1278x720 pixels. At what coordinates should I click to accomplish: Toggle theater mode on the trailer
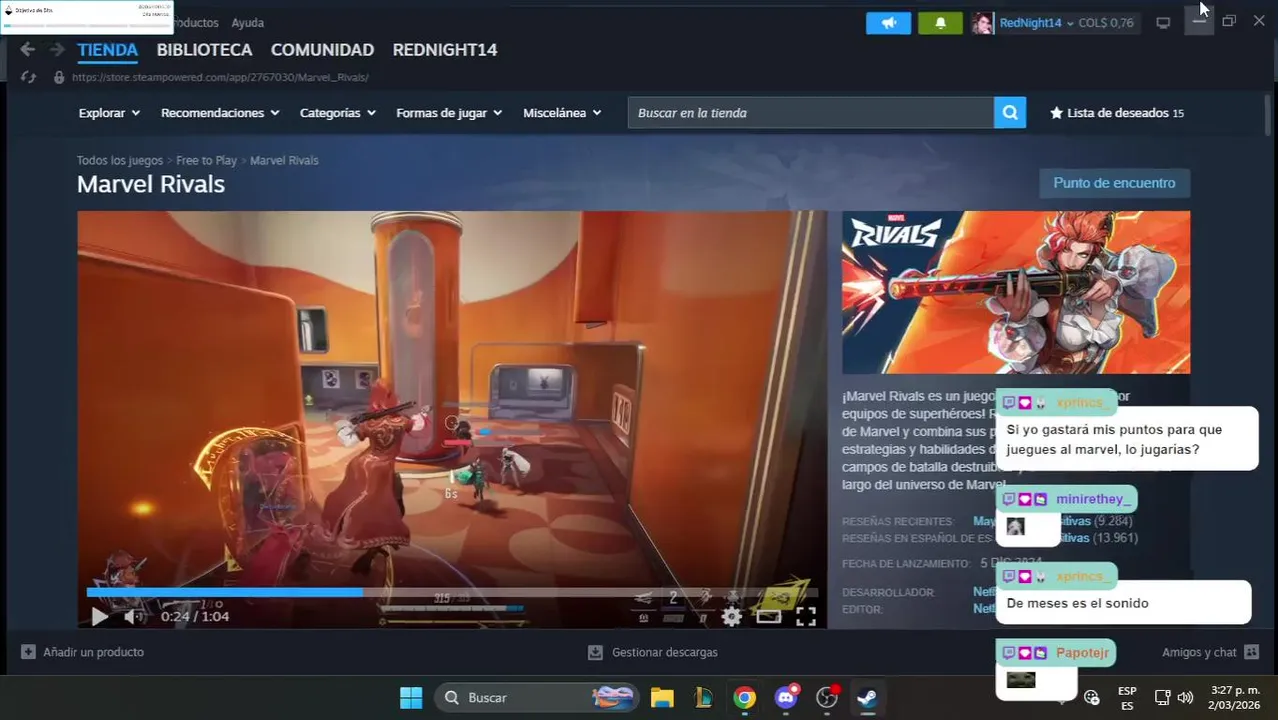(x=769, y=617)
